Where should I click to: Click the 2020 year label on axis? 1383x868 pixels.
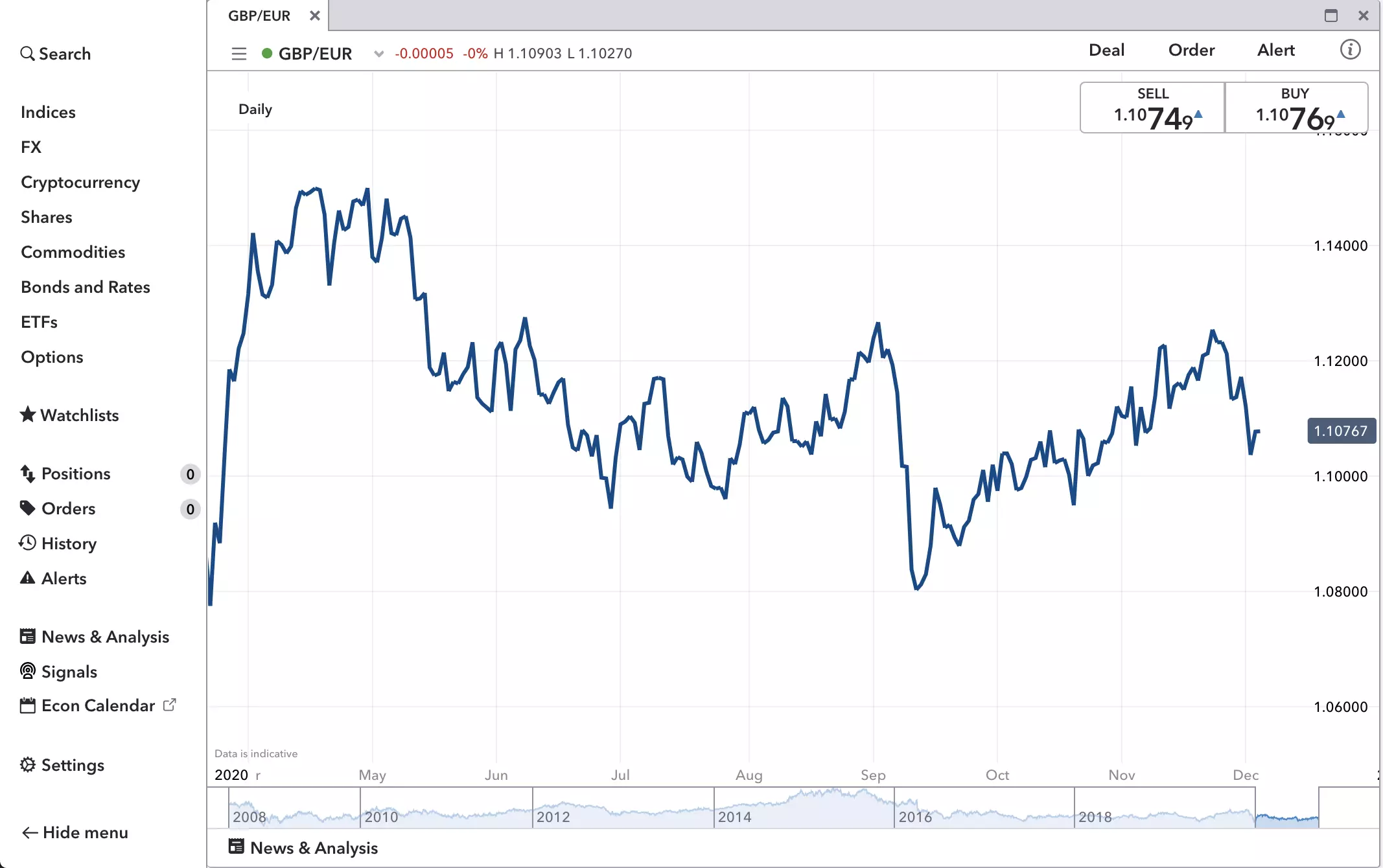pos(231,775)
